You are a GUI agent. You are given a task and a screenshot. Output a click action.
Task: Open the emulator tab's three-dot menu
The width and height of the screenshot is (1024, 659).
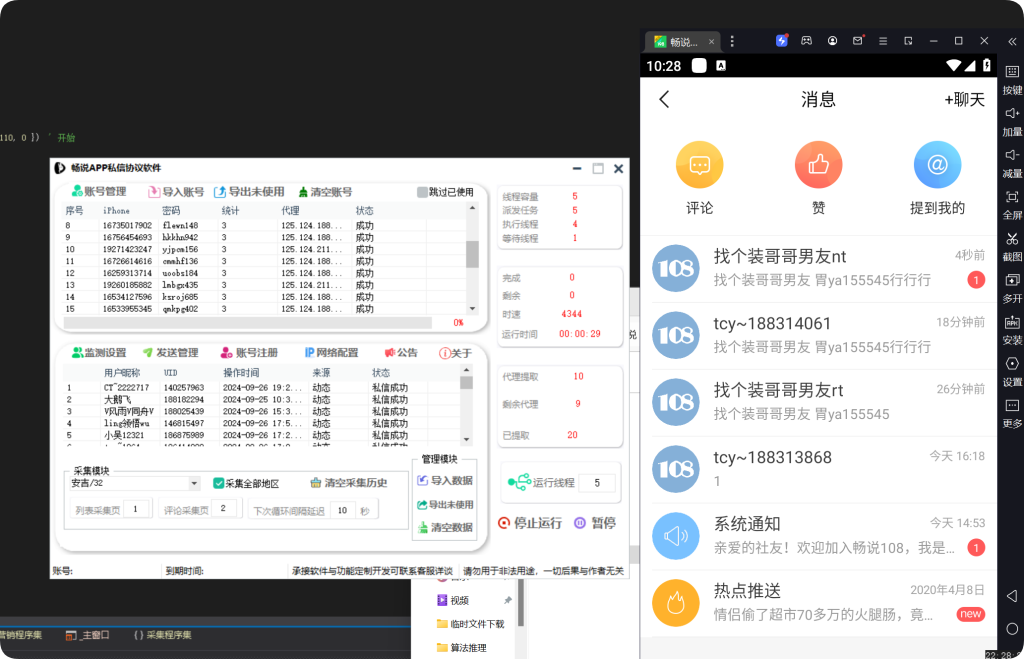pos(733,41)
